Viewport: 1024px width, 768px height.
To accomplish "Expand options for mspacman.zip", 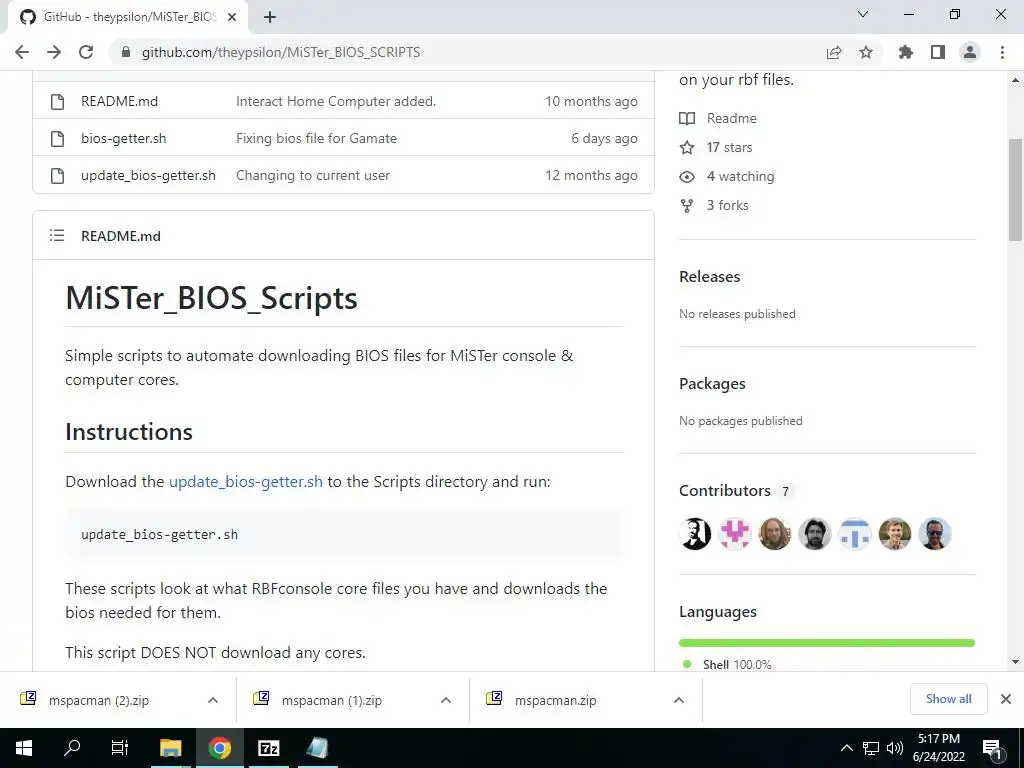I will [679, 700].
